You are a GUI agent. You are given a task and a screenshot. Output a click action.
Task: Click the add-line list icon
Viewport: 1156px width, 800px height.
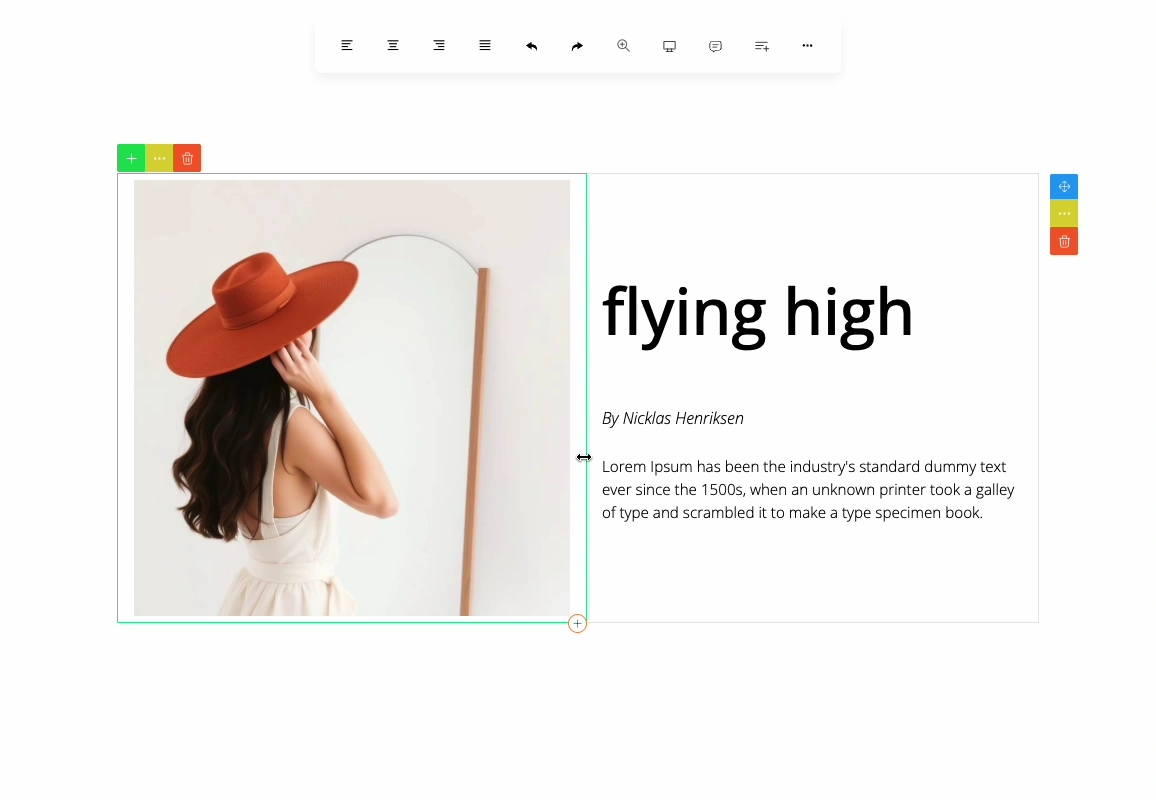(x=762, y=46)
